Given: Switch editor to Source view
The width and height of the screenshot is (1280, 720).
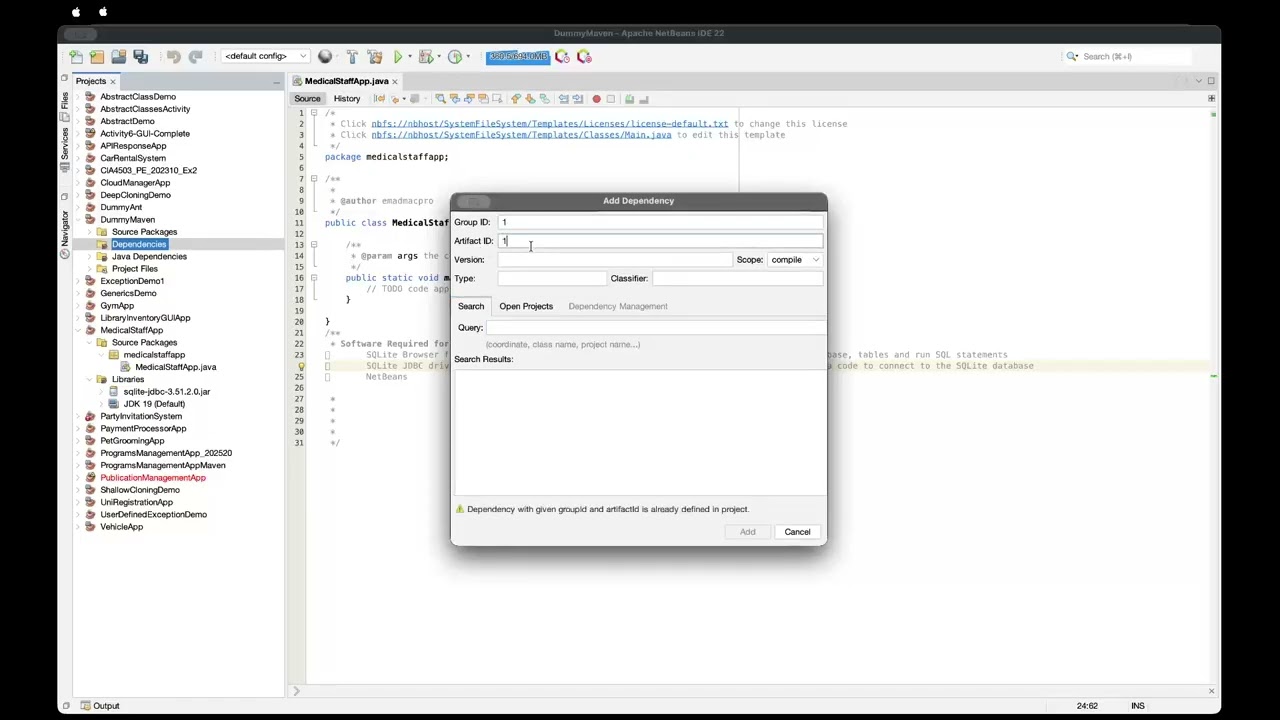Looking at the screenshot, I should pos(307,99).
